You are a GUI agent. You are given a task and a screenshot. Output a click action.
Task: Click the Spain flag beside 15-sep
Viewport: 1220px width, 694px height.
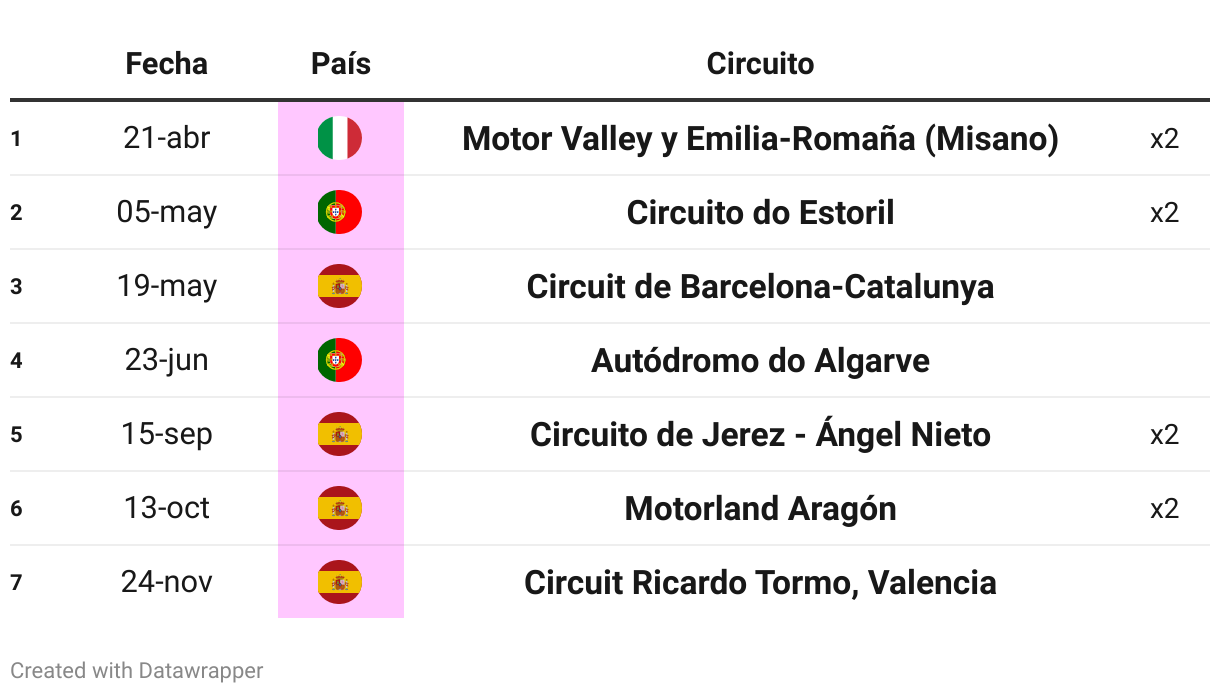[340, 434]
